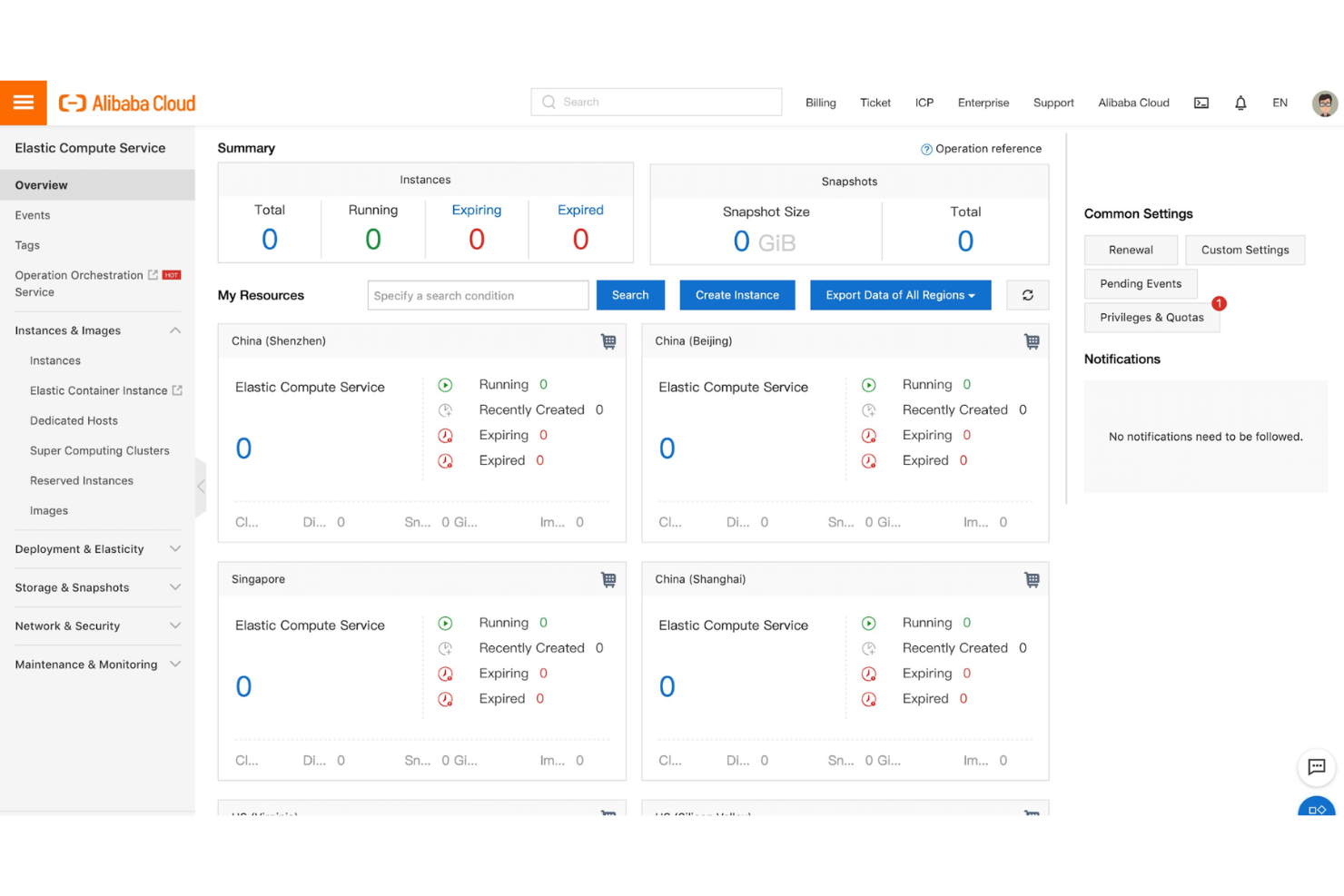Expand the Network & Security section
The image size is (1344, 896).
pos(174,625)
